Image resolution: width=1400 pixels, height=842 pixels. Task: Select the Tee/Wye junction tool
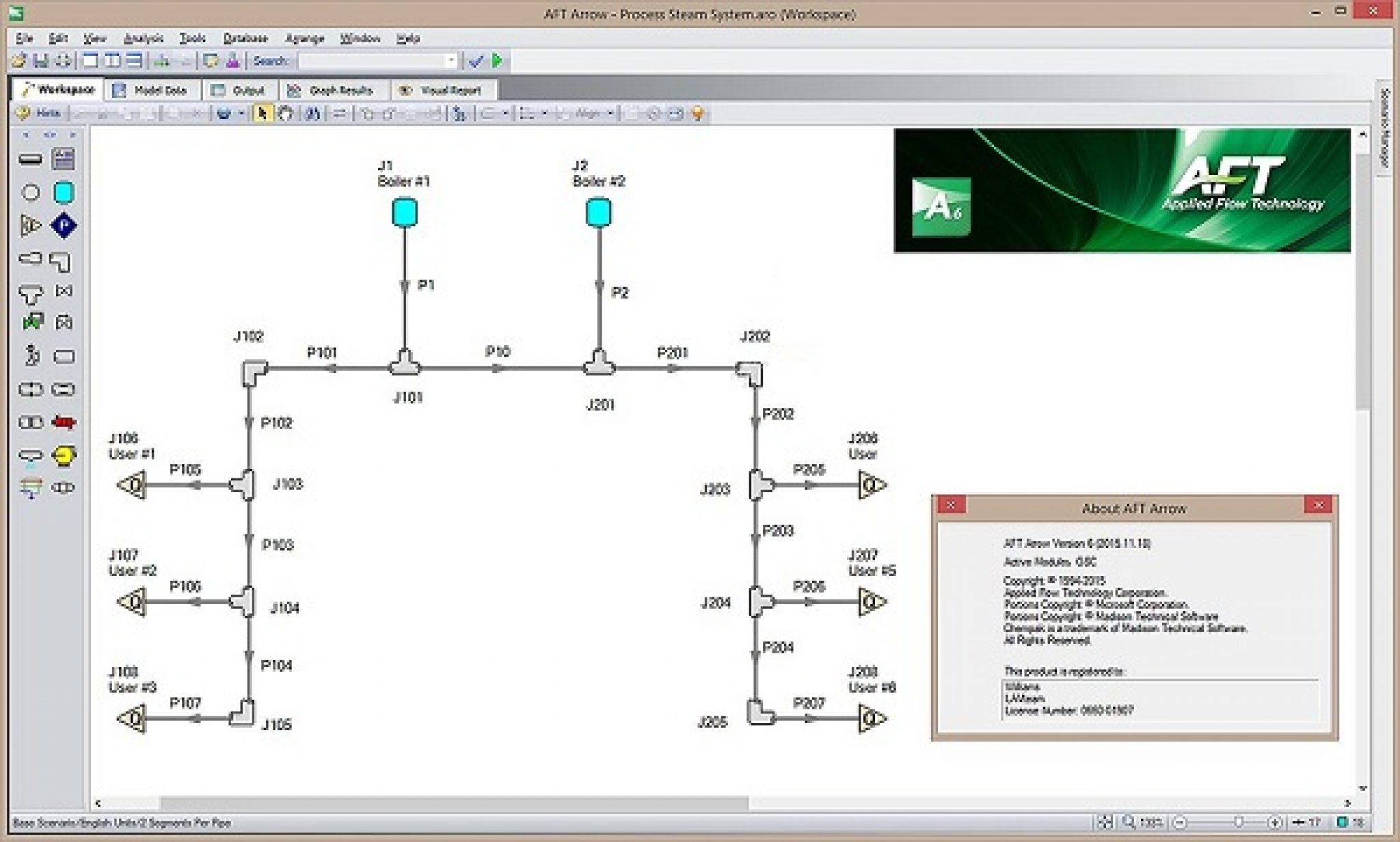coord(30,293)
